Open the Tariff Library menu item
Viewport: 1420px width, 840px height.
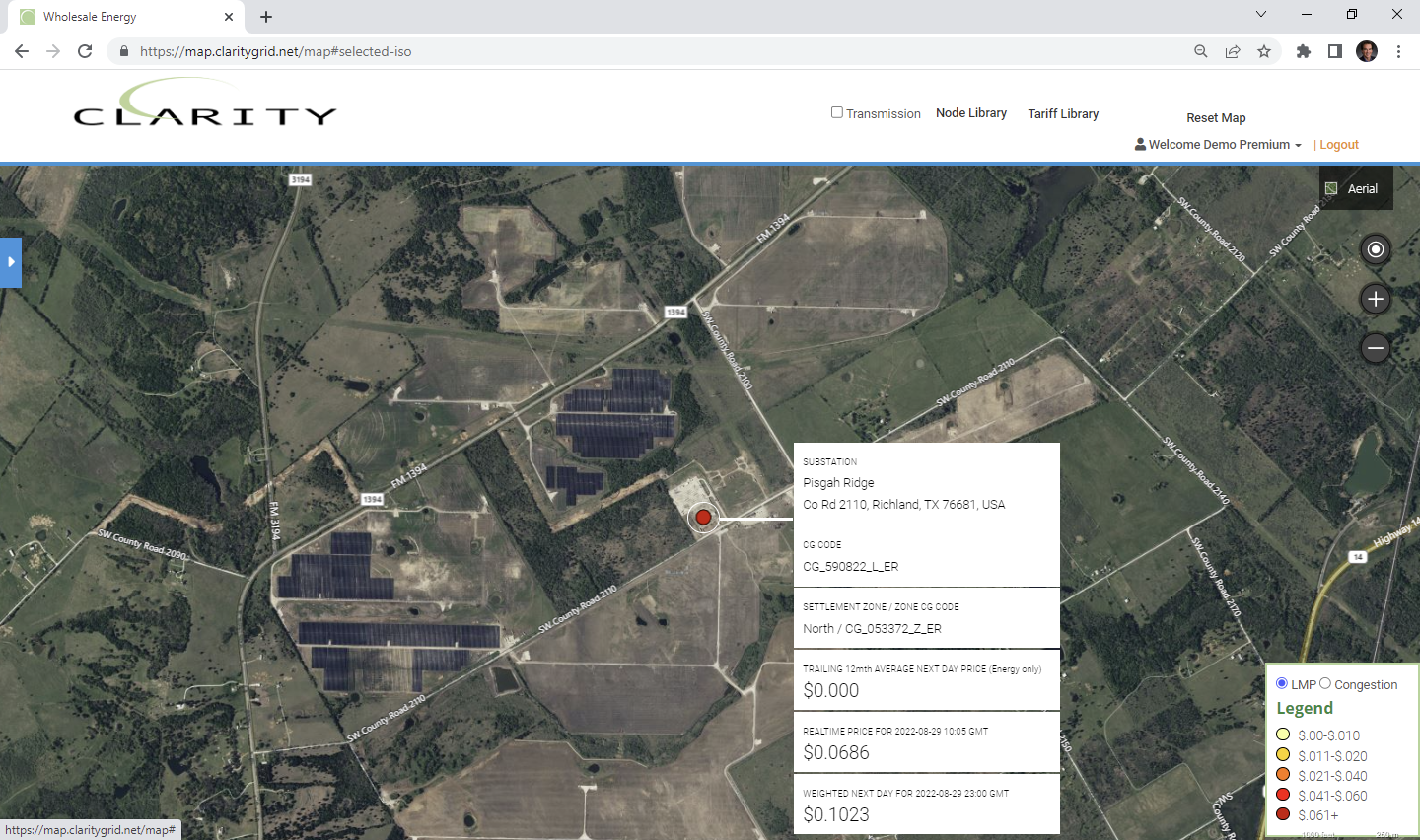click(1063, 114)
